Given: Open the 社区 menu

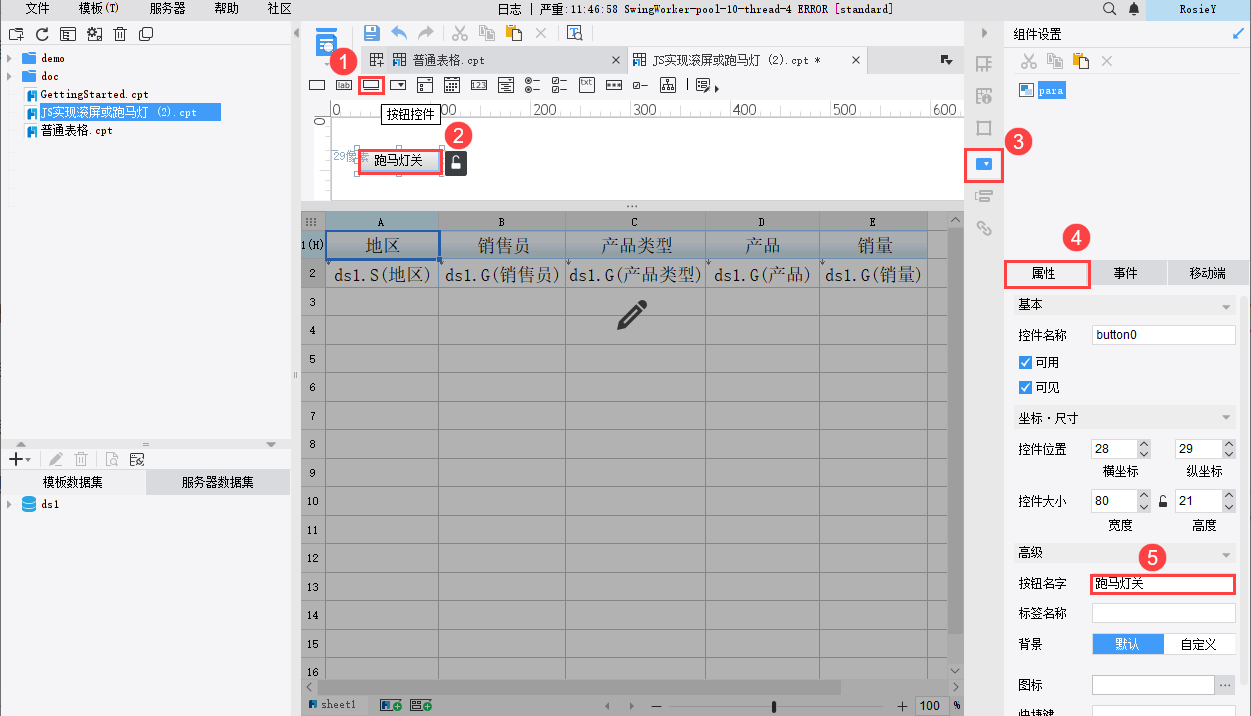Looking at the screenshot, I should coord(280,8).
